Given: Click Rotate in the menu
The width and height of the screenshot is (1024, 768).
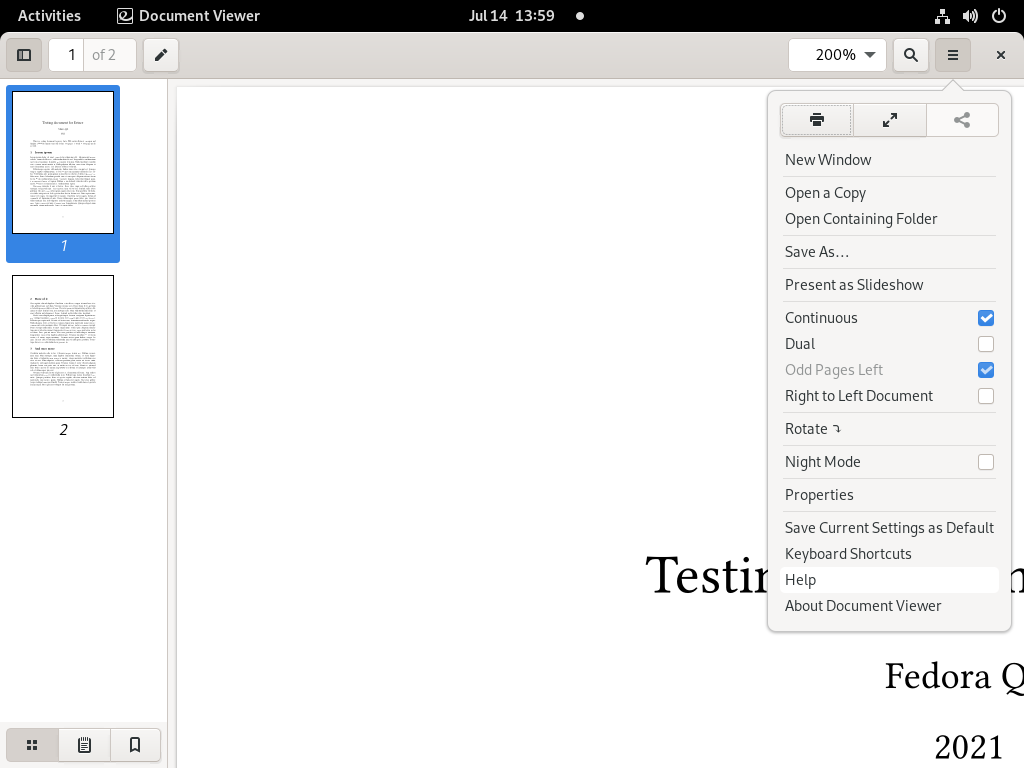Looking at the screenshot, I should (889, 429).
